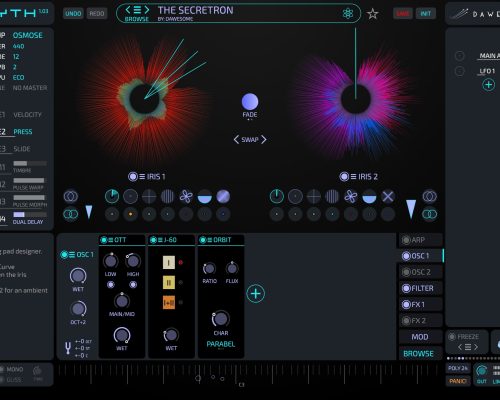Screen dimensions: 500x400
Task: Select Iris 2 half-filled circle transformer icon
Action: point(369,196)
